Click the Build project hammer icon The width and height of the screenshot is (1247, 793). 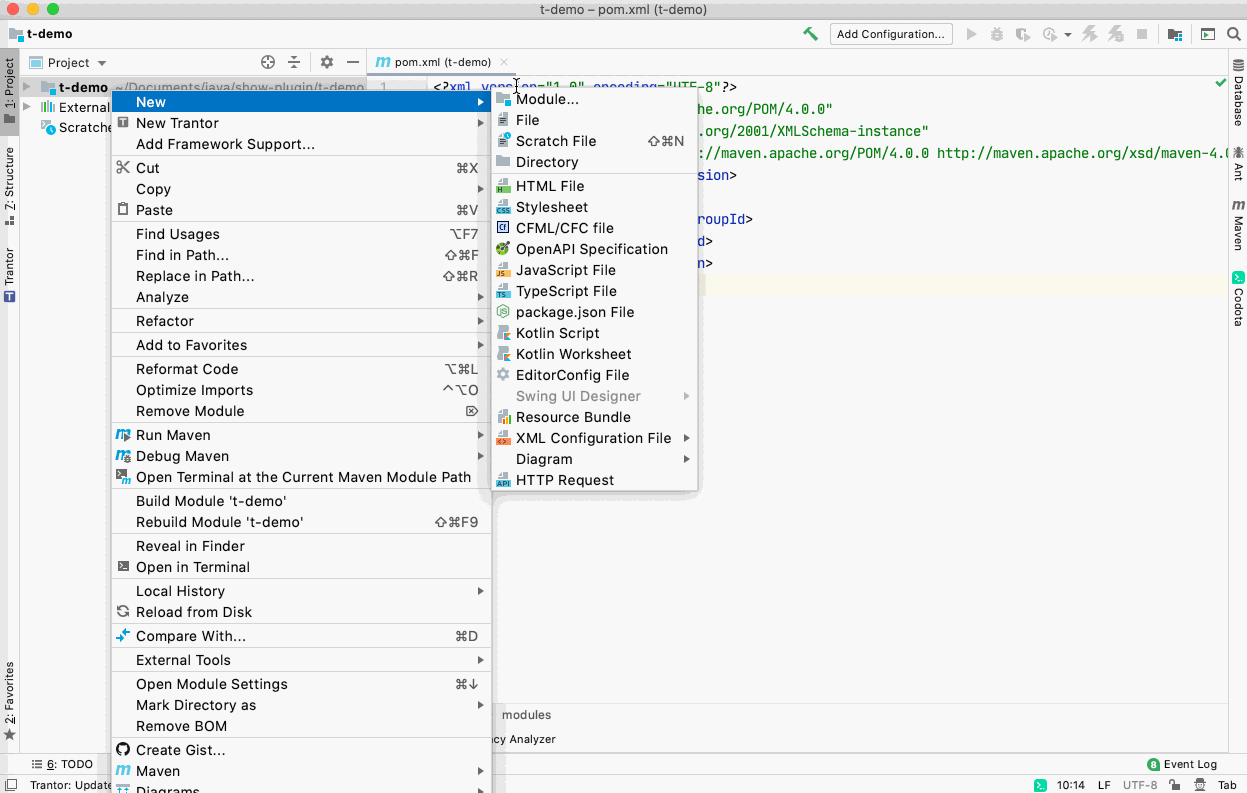pyautogui.click(x=810, y=34)
